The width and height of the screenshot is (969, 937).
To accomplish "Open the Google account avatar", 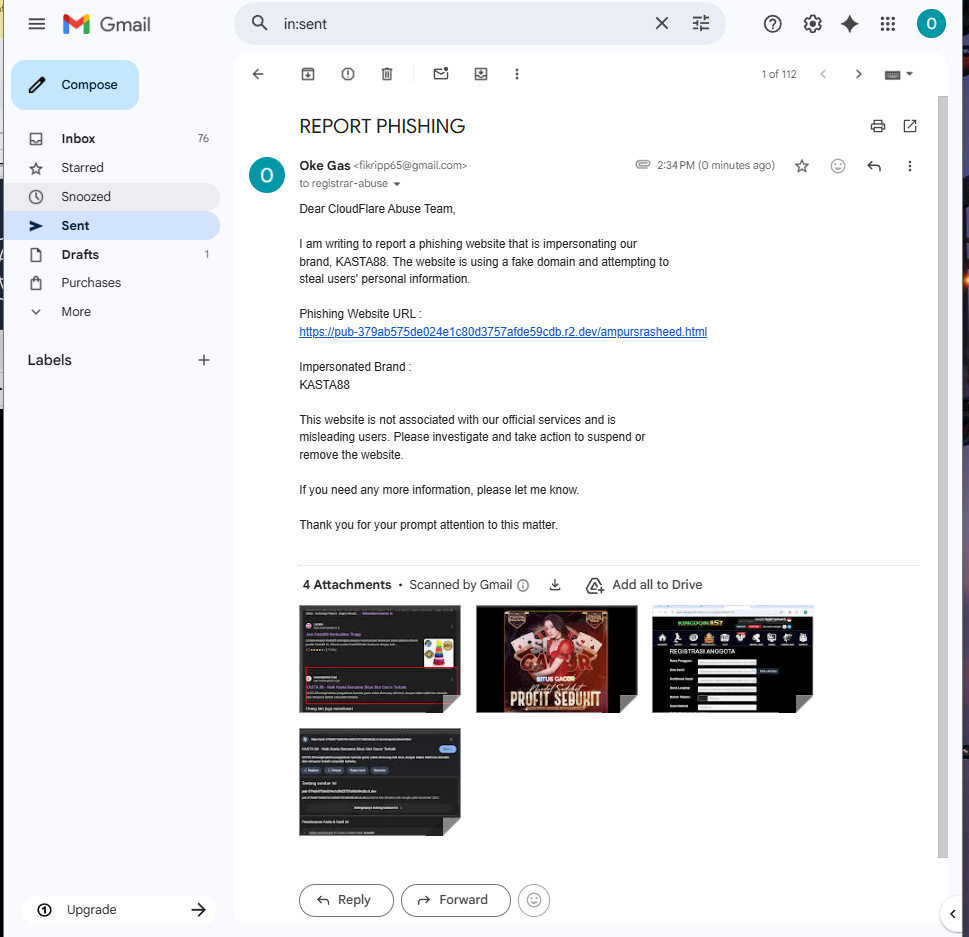I will pyautogui.click(x=931, y=24).
